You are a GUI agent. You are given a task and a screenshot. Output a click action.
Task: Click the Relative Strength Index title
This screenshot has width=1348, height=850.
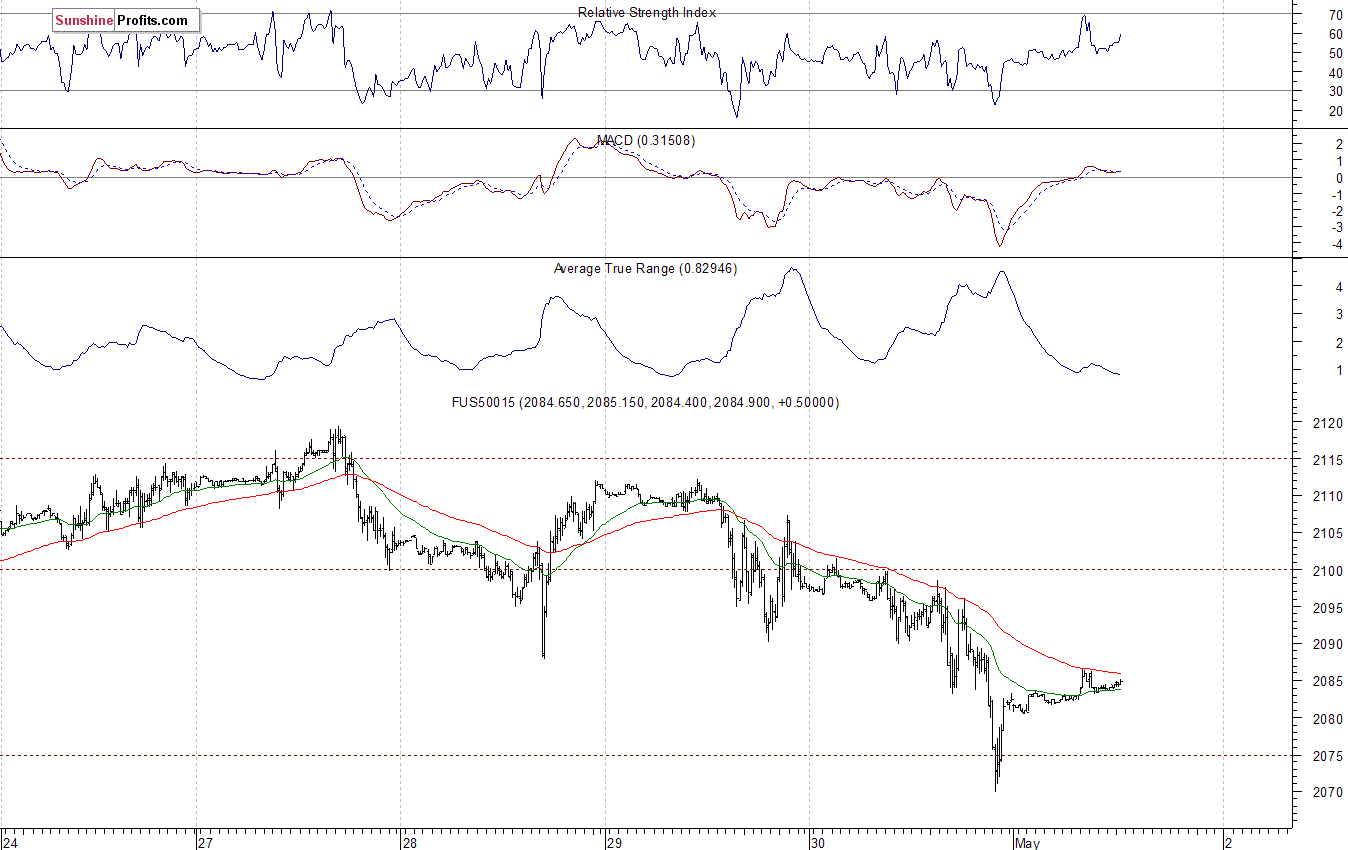(647, 12)
